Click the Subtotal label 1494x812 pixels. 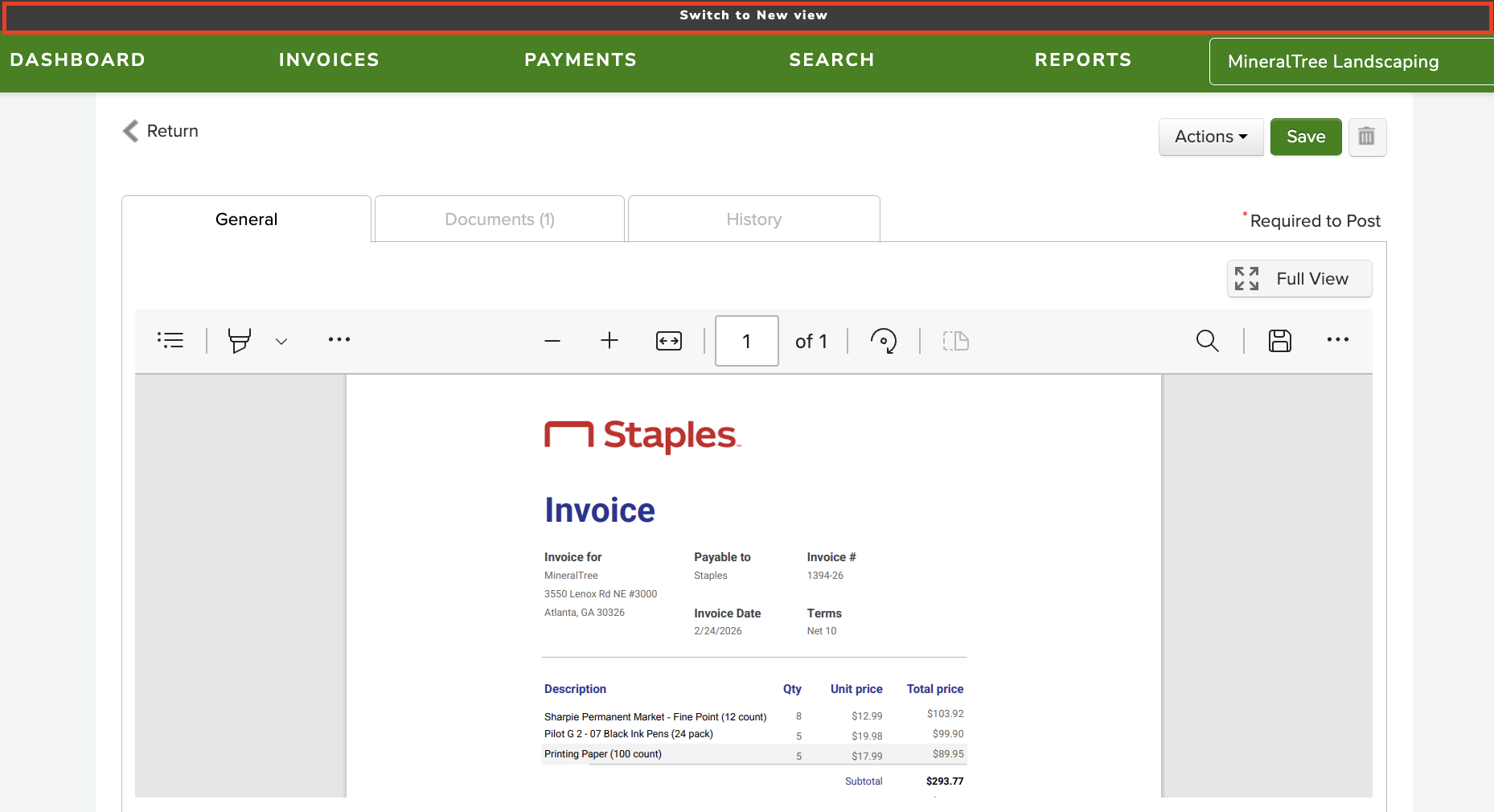864,781
